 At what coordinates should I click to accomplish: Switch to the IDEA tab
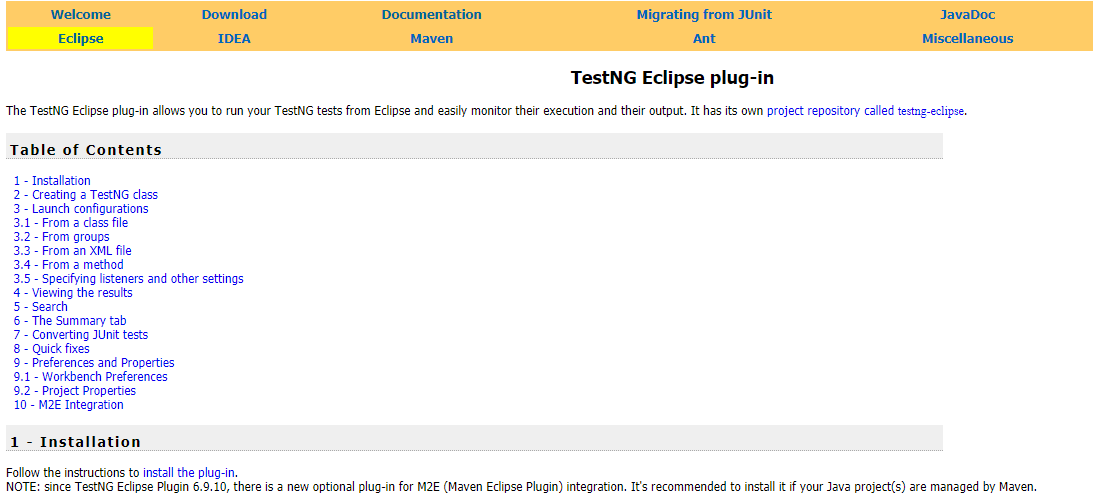(x=234, y=38)
